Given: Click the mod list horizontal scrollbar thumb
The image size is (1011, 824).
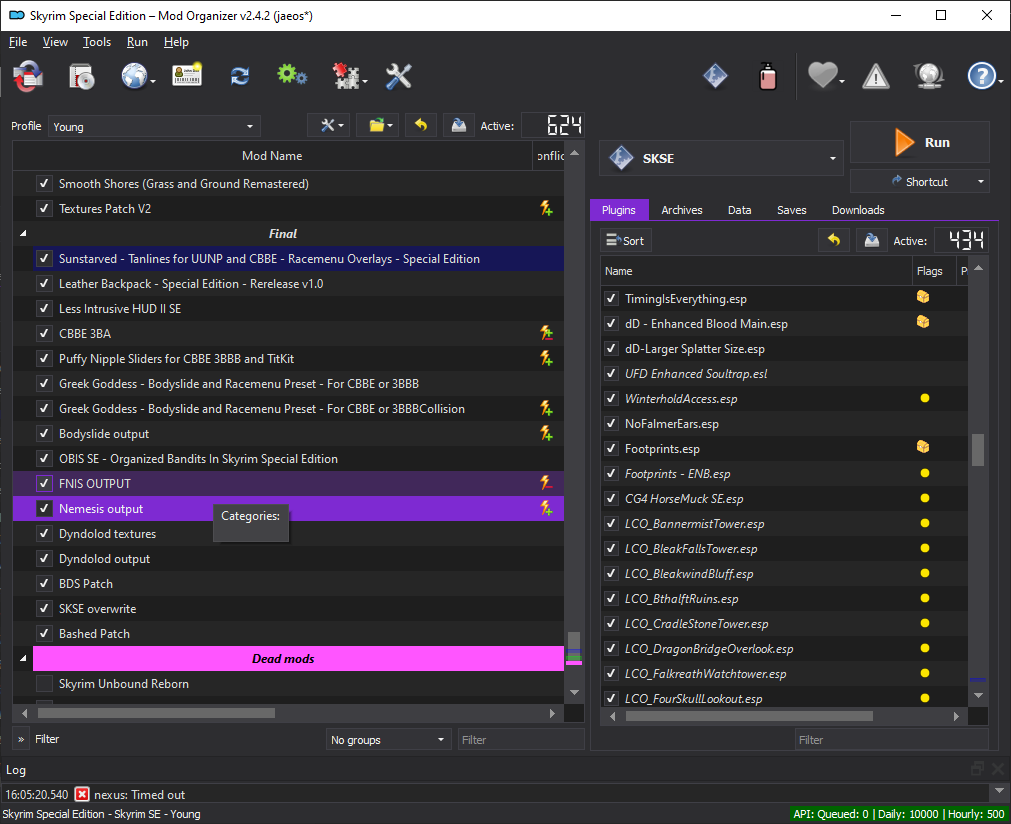Looking at the screenshot, I should 156,713.
